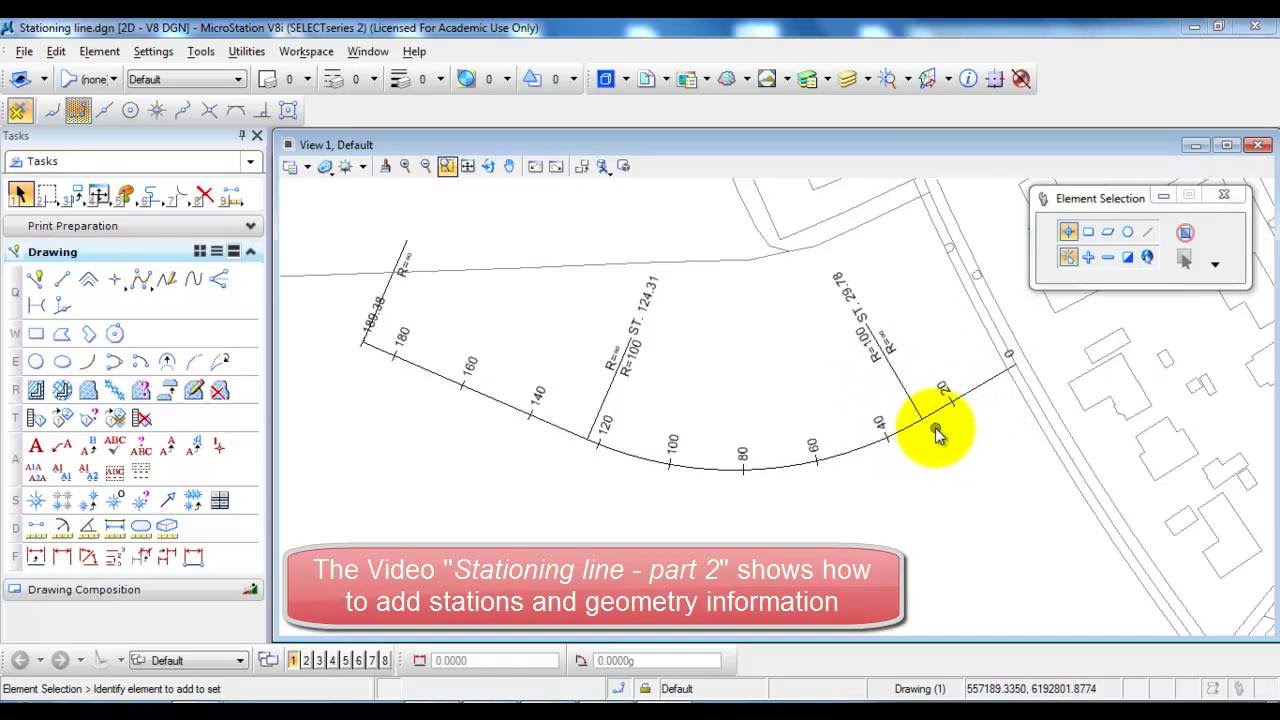This screenshot has width=1280, height=720.
Task: Click the Update View paintbrush icon
Action: (x=385, y=167)
